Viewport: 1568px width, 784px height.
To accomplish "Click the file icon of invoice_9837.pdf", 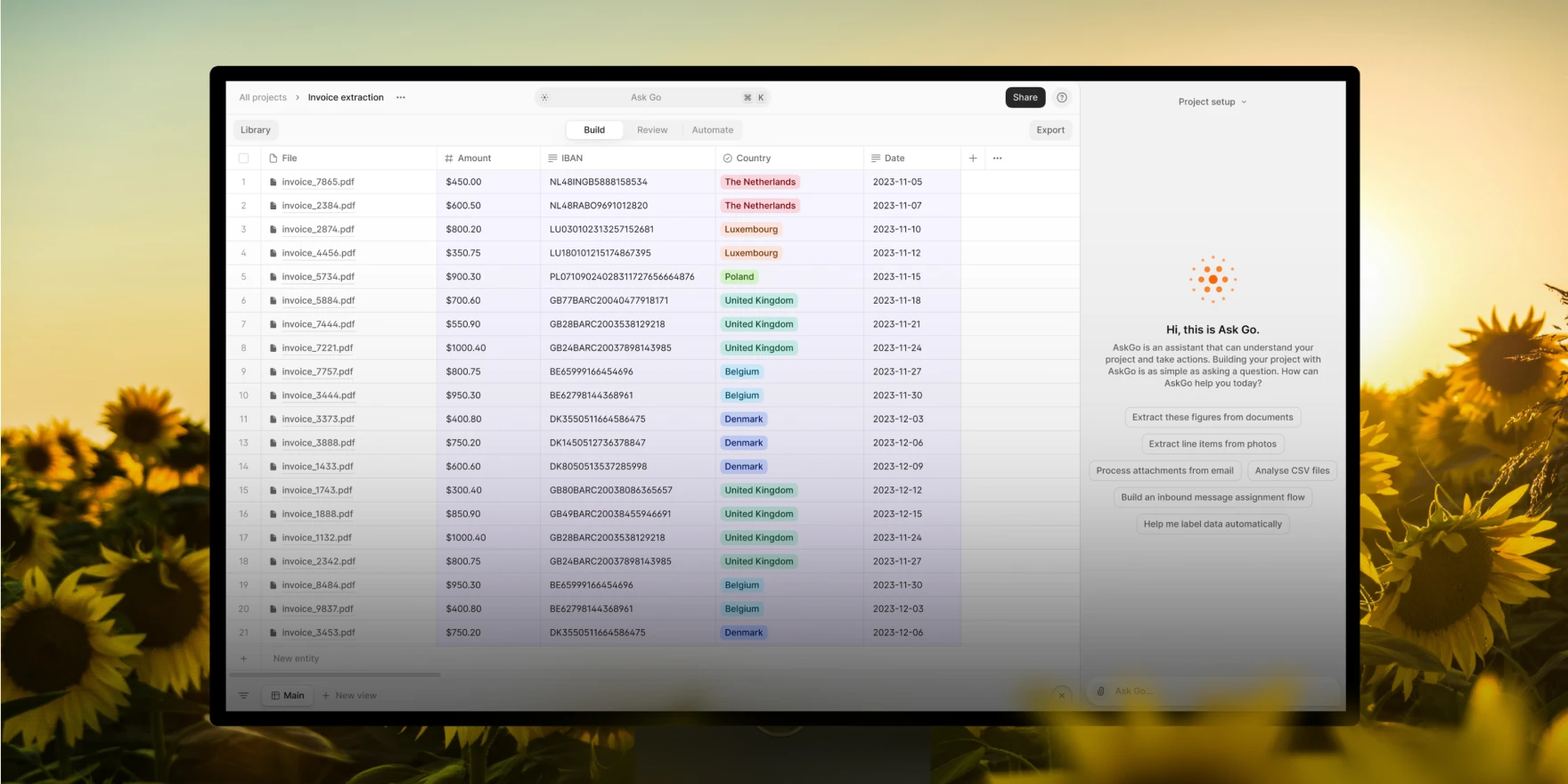I will [274, 609].
